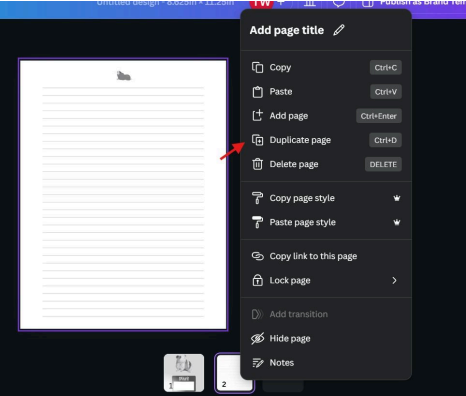The image size is (466, 396).
Task: Click the Ctrl+Enter shortcut badge
Action: pyautogui.click(x=379, y=116)
